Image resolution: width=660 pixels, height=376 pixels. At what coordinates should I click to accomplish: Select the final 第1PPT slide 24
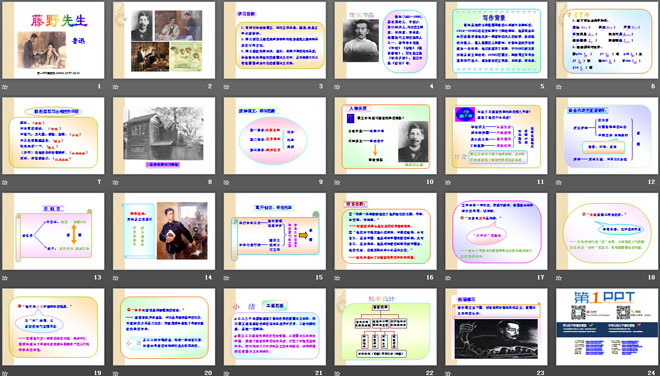(x=607, y=327)
